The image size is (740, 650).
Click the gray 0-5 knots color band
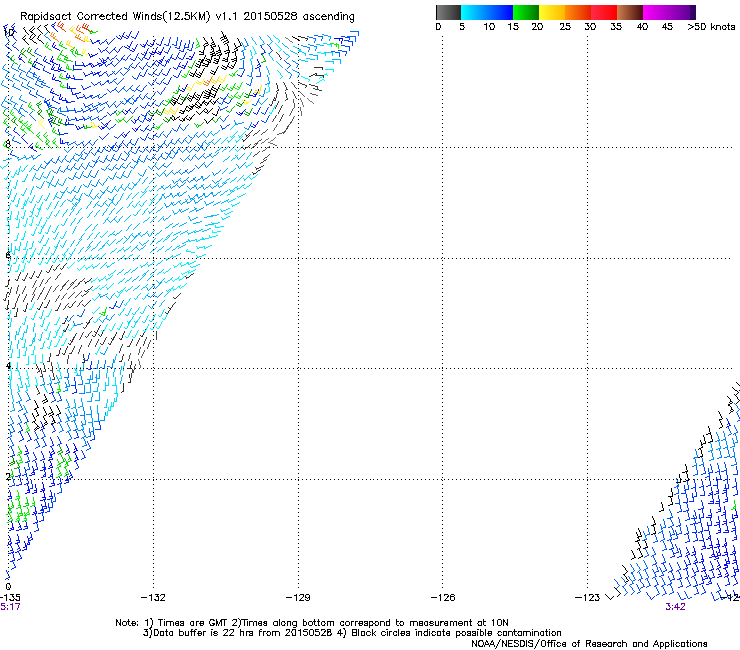448,12
